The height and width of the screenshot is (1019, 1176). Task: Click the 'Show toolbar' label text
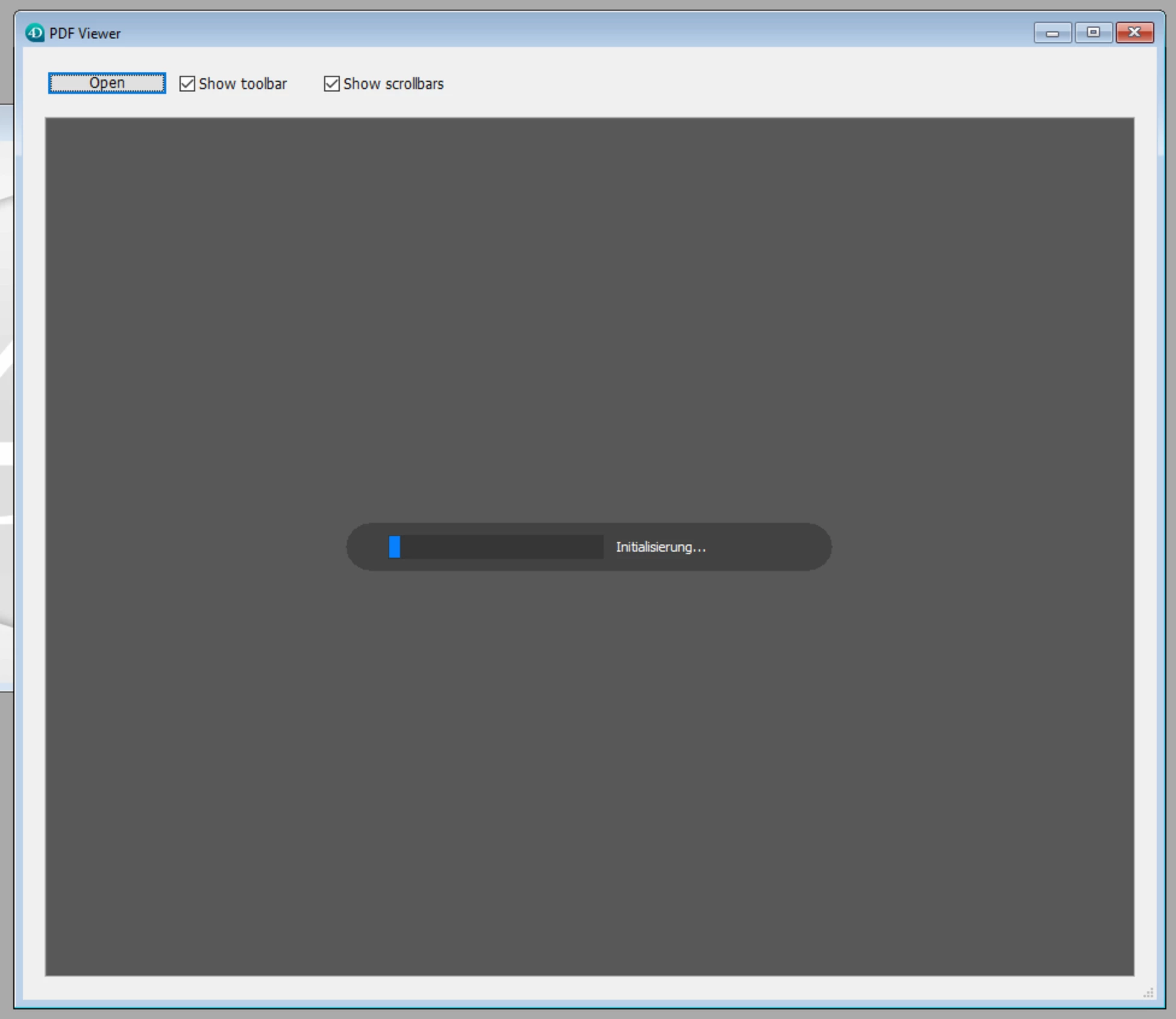pos(242,84)
